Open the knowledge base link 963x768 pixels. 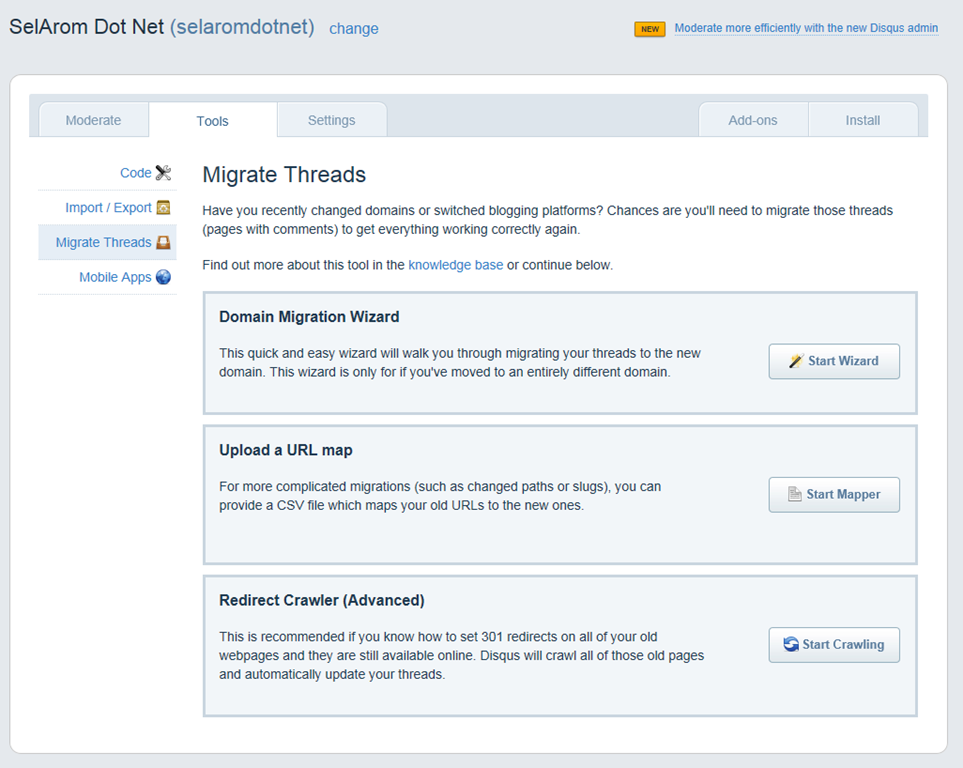tap(455, 265)
